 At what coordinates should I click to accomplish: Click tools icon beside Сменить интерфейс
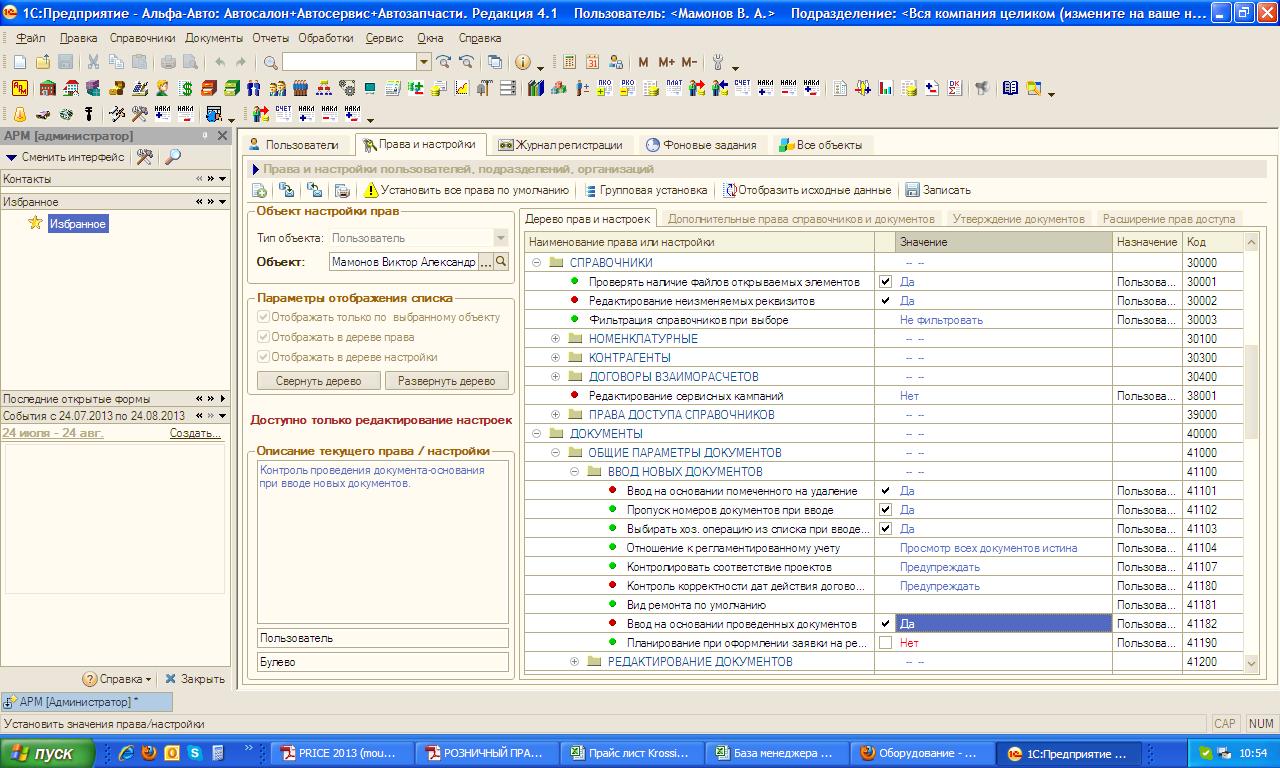(145, 157)
